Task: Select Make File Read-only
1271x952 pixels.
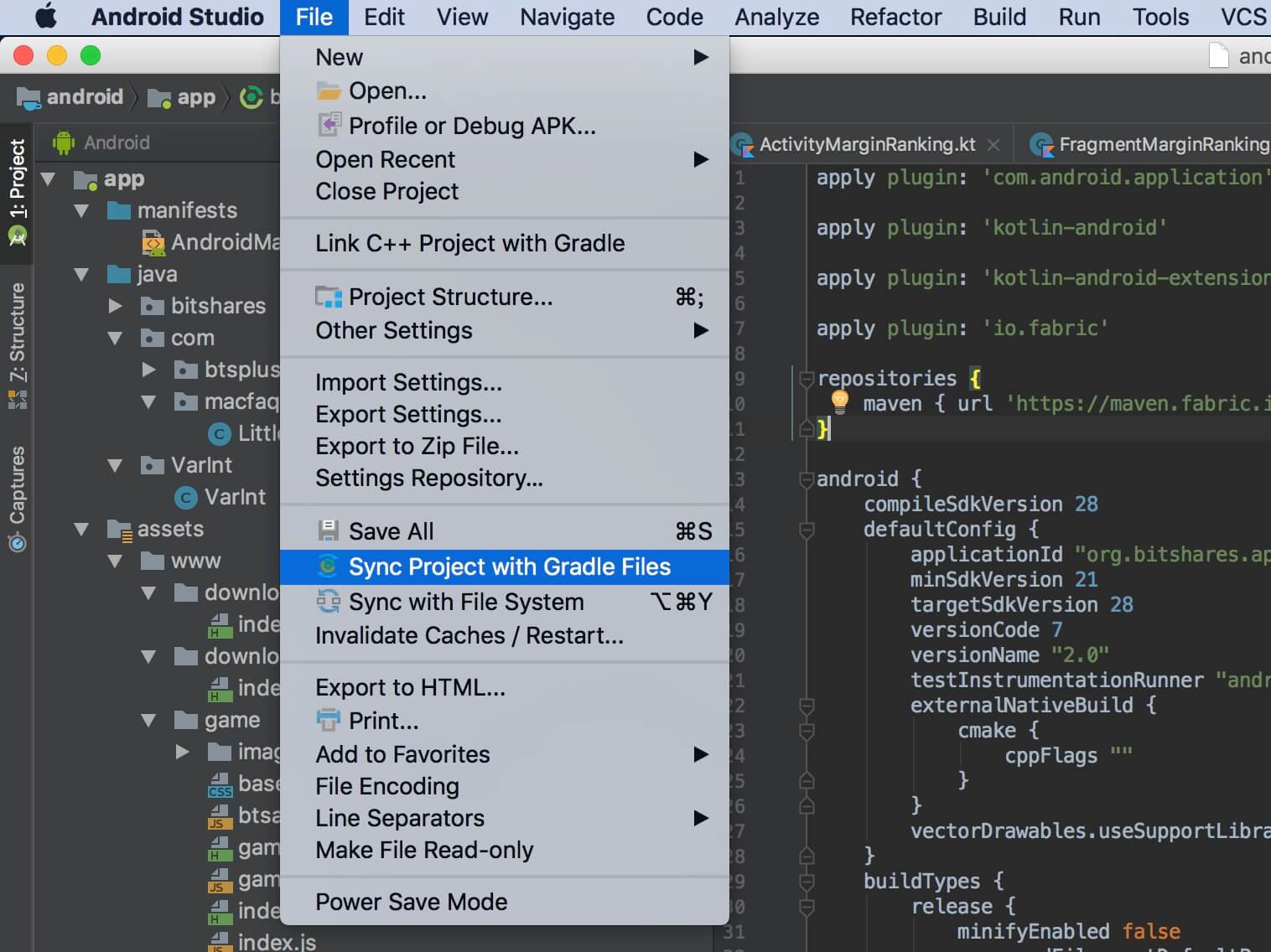Action: 505,850
